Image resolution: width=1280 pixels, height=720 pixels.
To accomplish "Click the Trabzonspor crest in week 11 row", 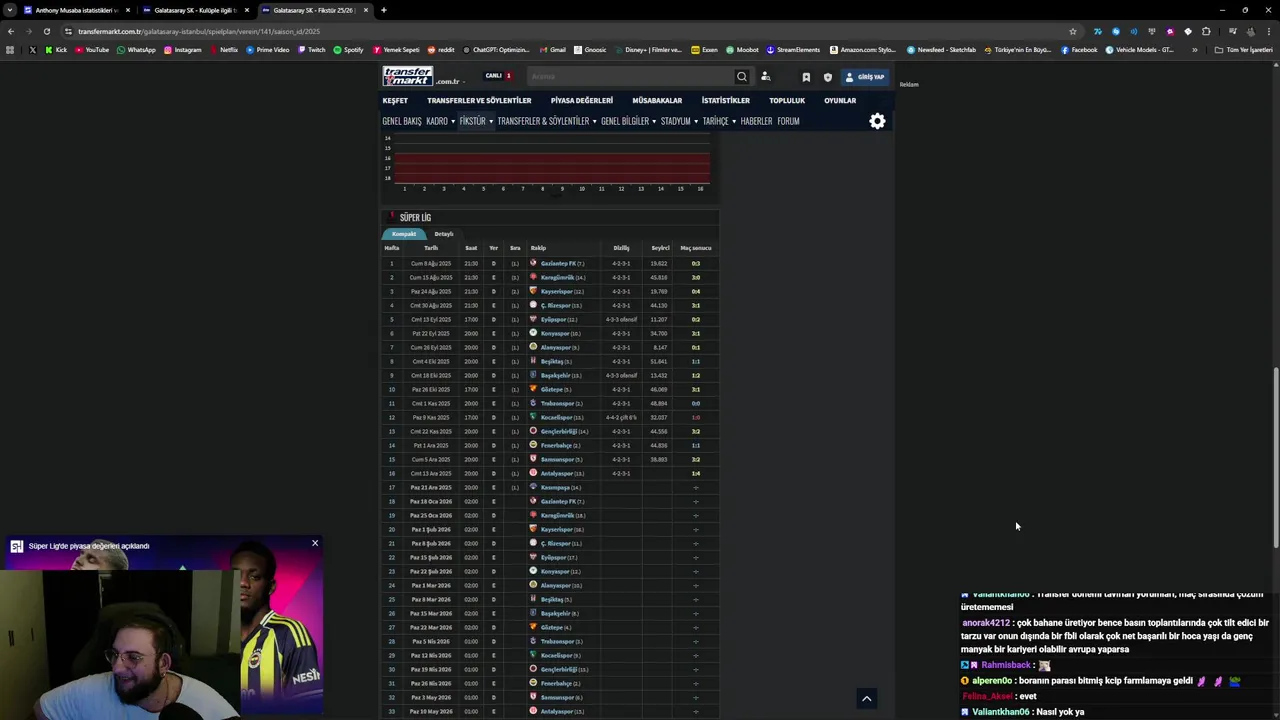I will click(x=533, y=403).
